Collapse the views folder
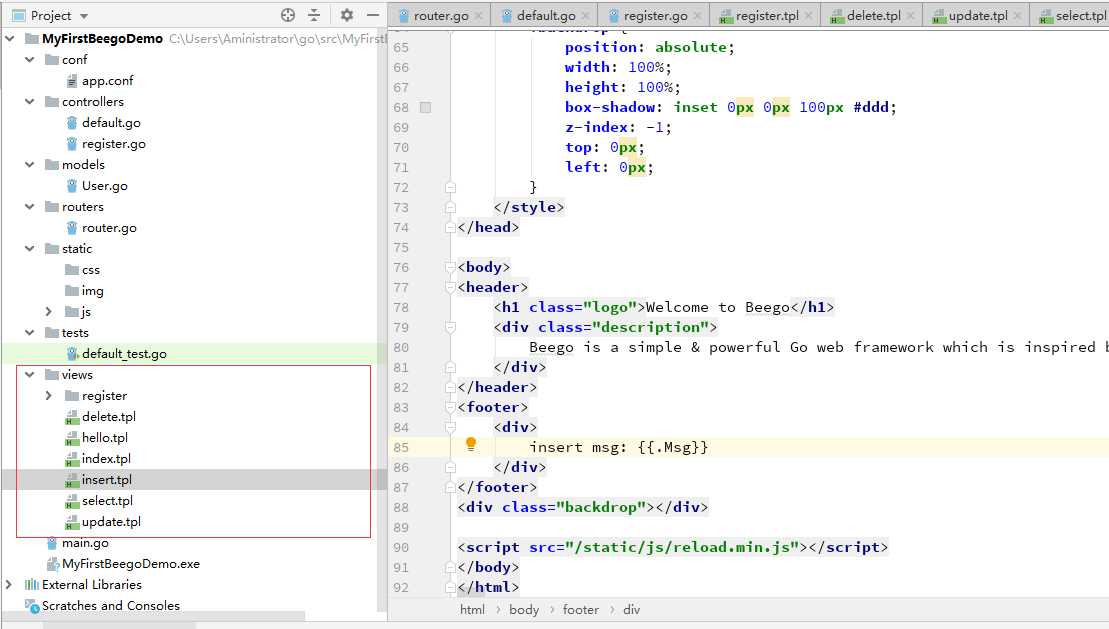Screen dimensions: 1109x629 (x=30, y=374)
